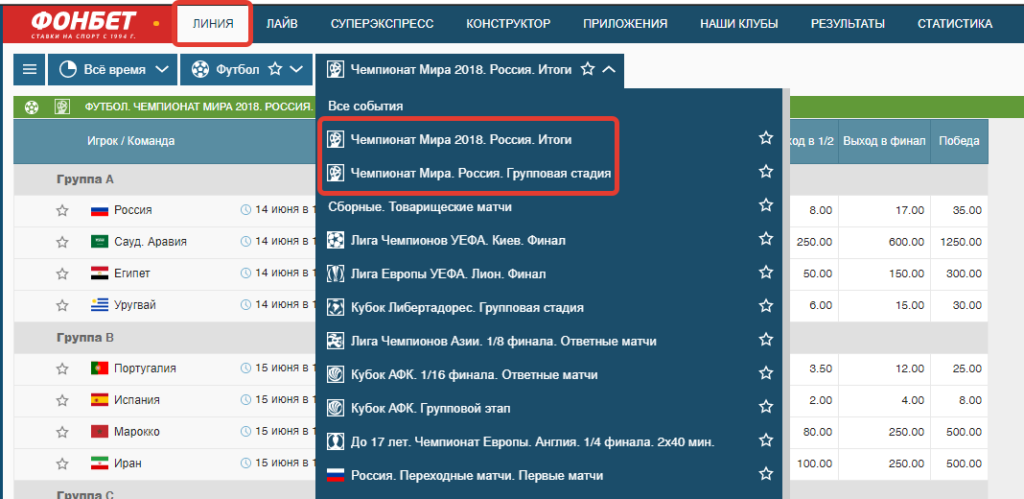
Task: Expand the Футбол sport dropdown arrow
Action: tap(296, 69)
